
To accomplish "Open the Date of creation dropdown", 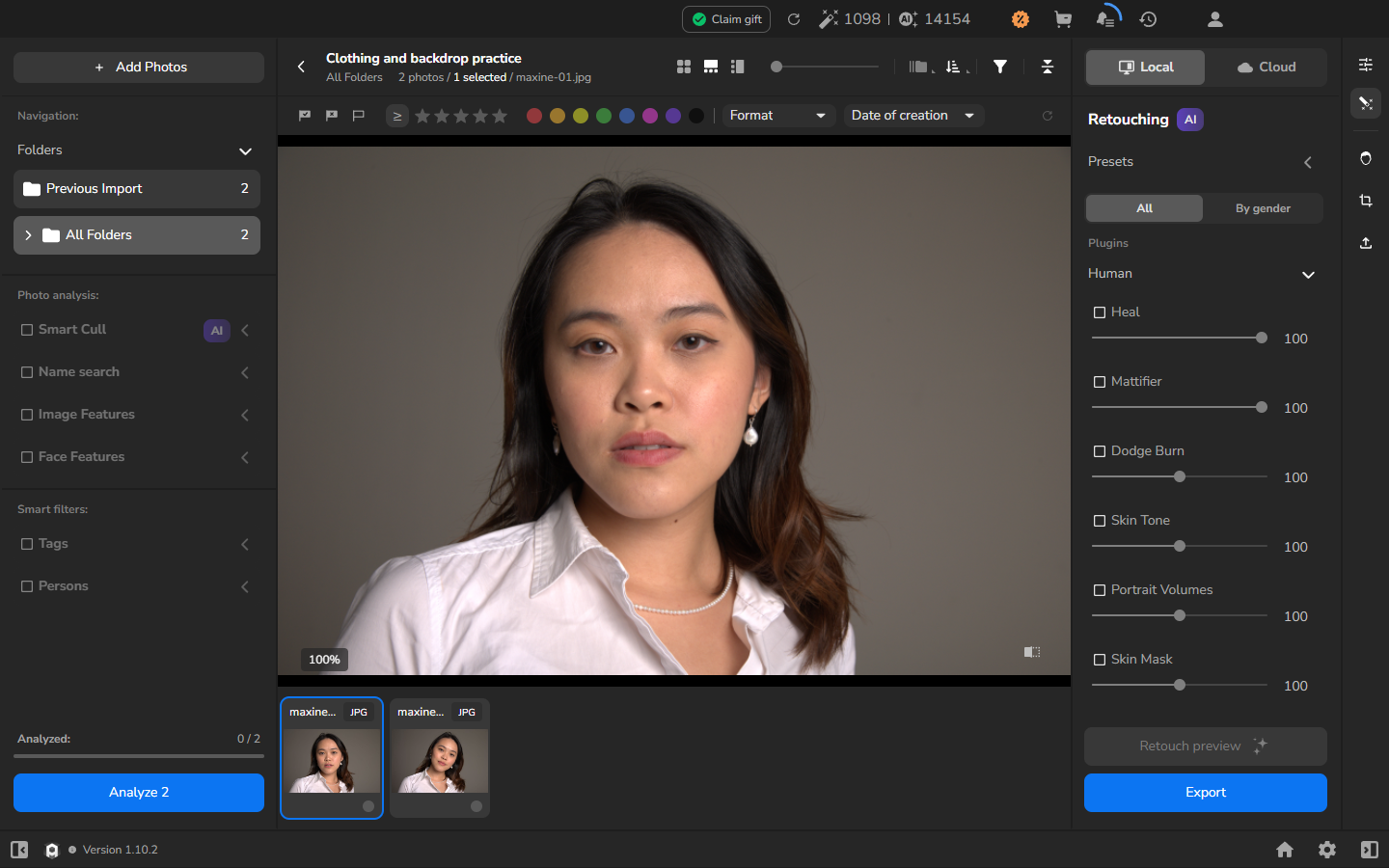I will pos(913,116).
